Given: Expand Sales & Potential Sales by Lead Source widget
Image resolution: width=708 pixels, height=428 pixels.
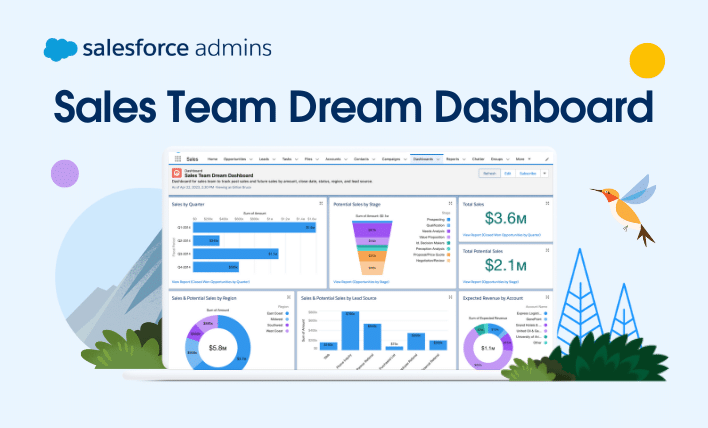Looking at the screenshot, I should [450, 297].
